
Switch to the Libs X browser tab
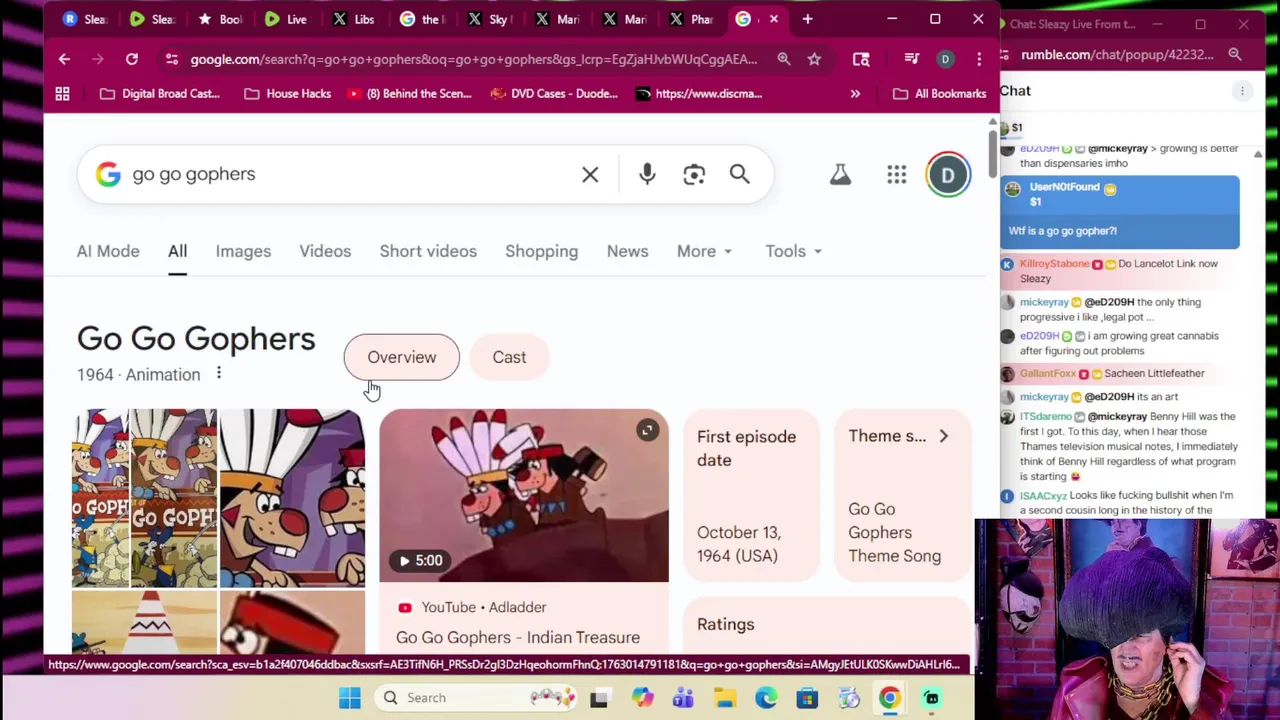353,19
